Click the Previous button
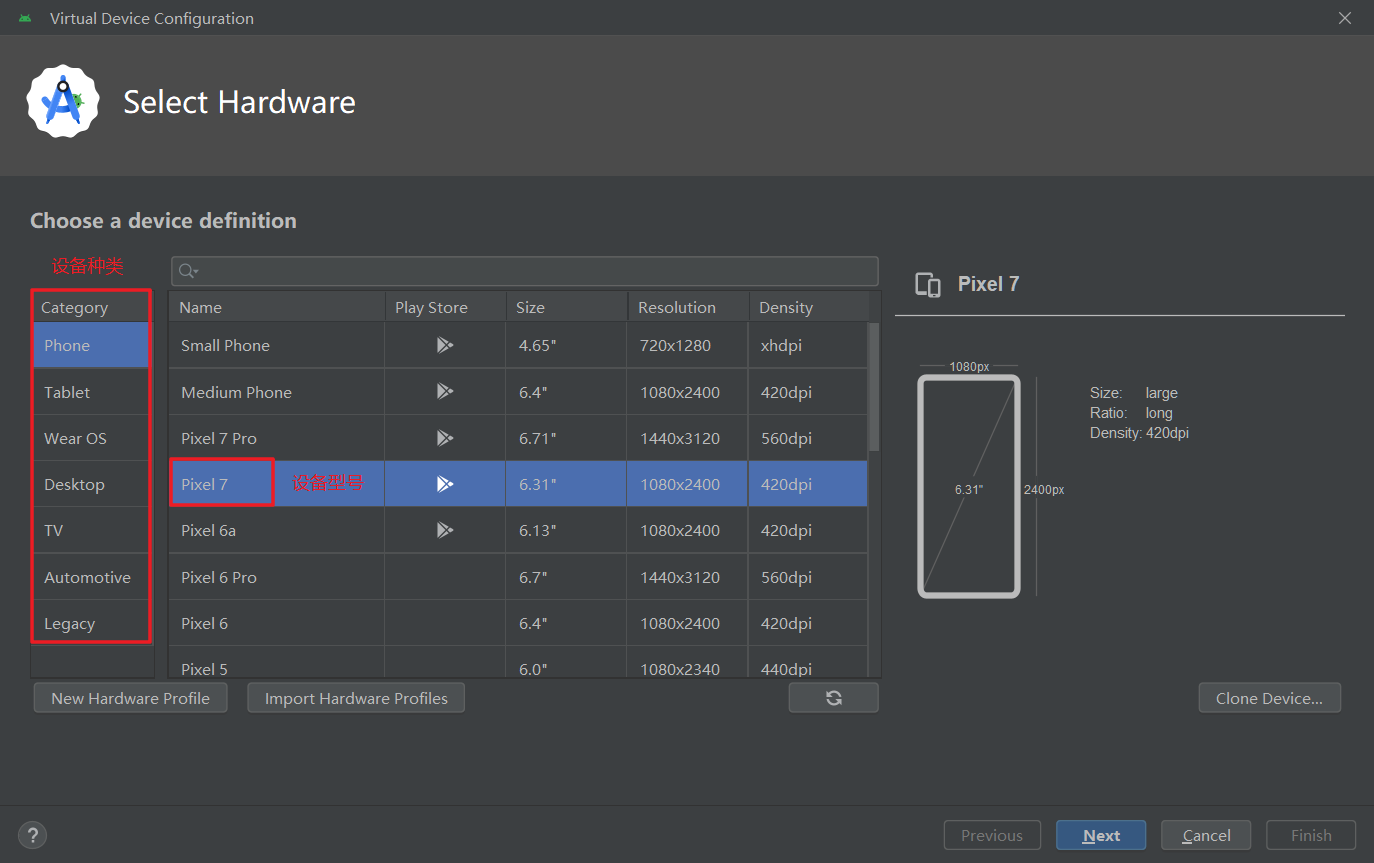 992,835
